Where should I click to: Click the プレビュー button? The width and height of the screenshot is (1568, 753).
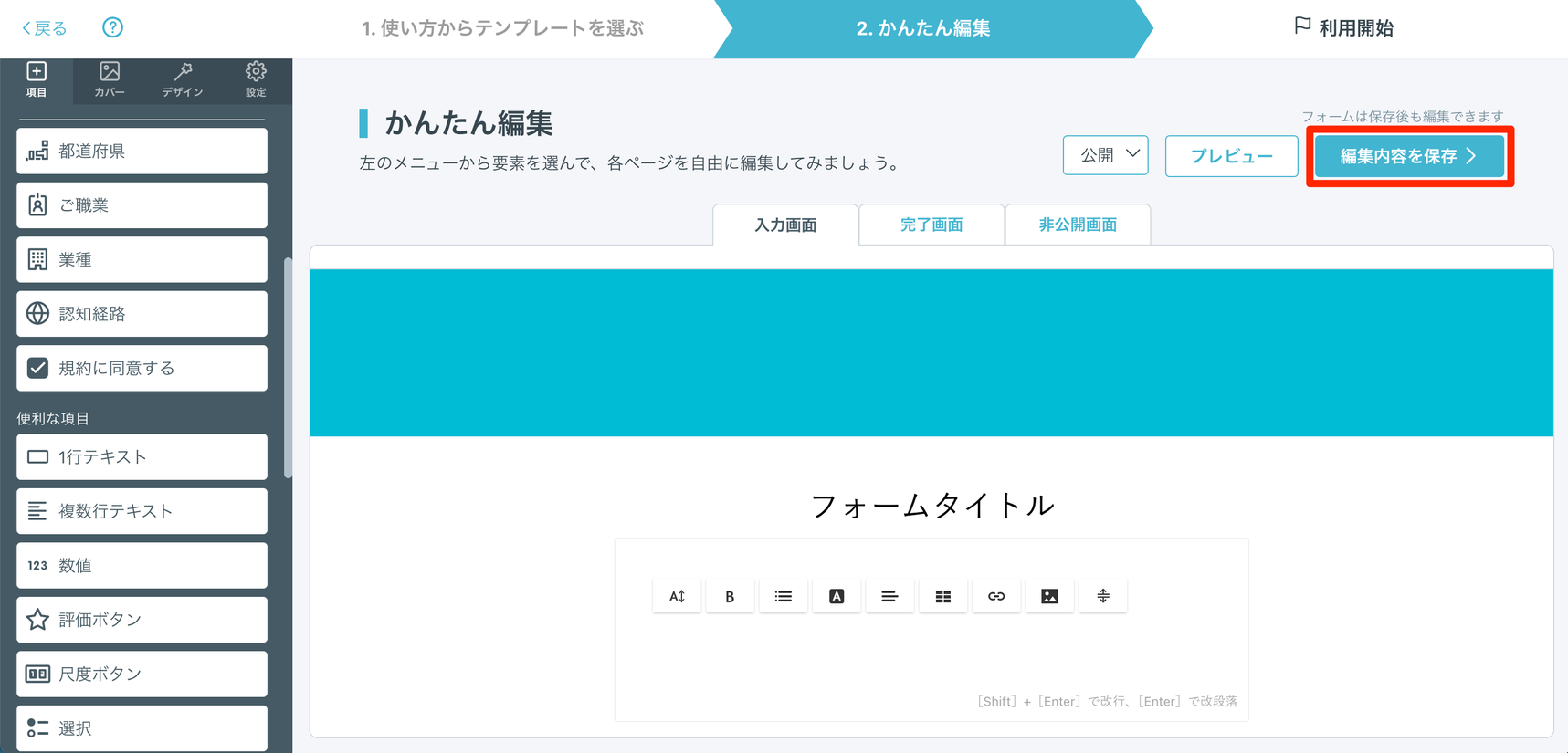click(1231, 156)
